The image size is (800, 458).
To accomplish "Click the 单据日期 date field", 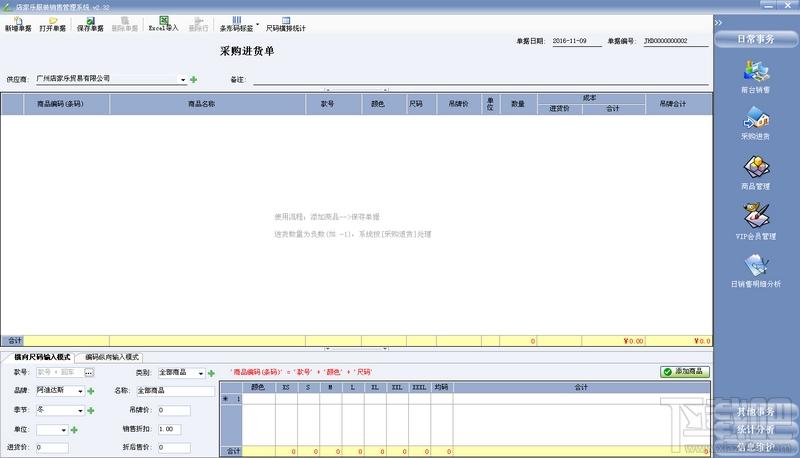I will (x=577, y=41).
